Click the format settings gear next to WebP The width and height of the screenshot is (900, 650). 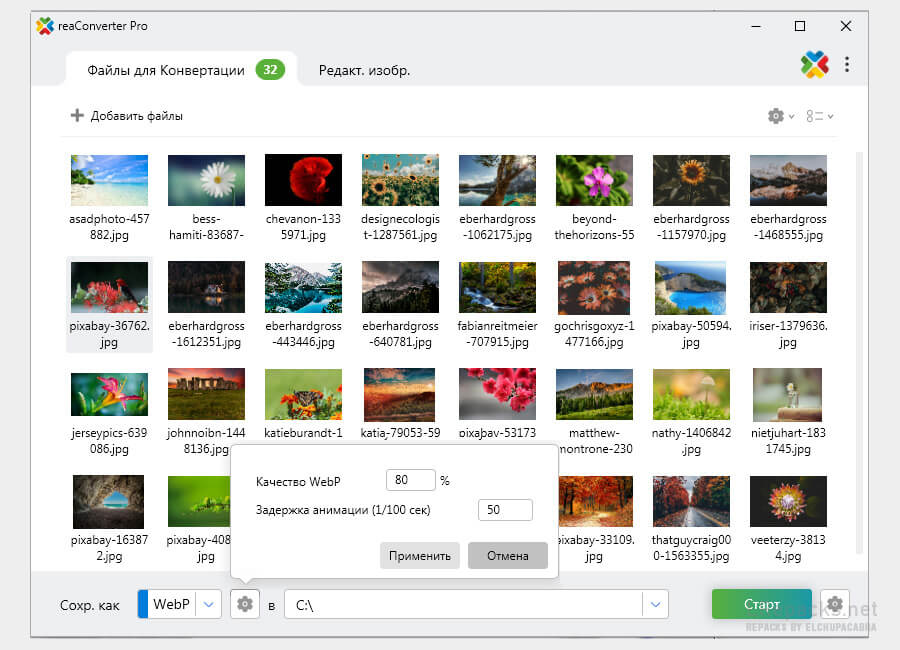245,604
